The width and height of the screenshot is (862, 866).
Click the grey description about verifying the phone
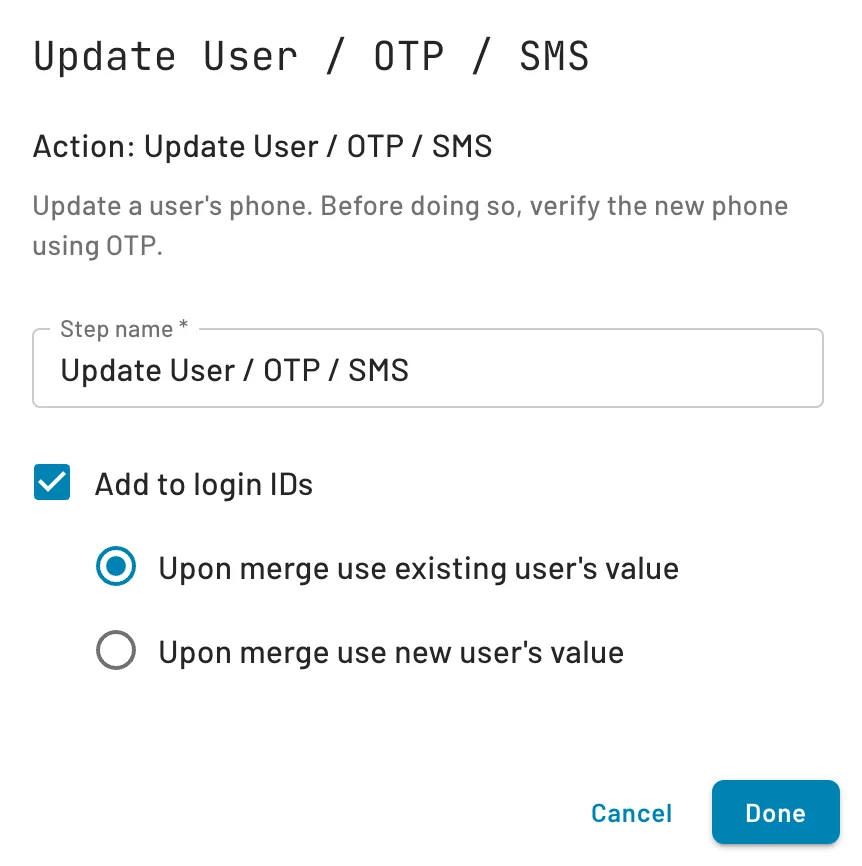pos(410,208)
